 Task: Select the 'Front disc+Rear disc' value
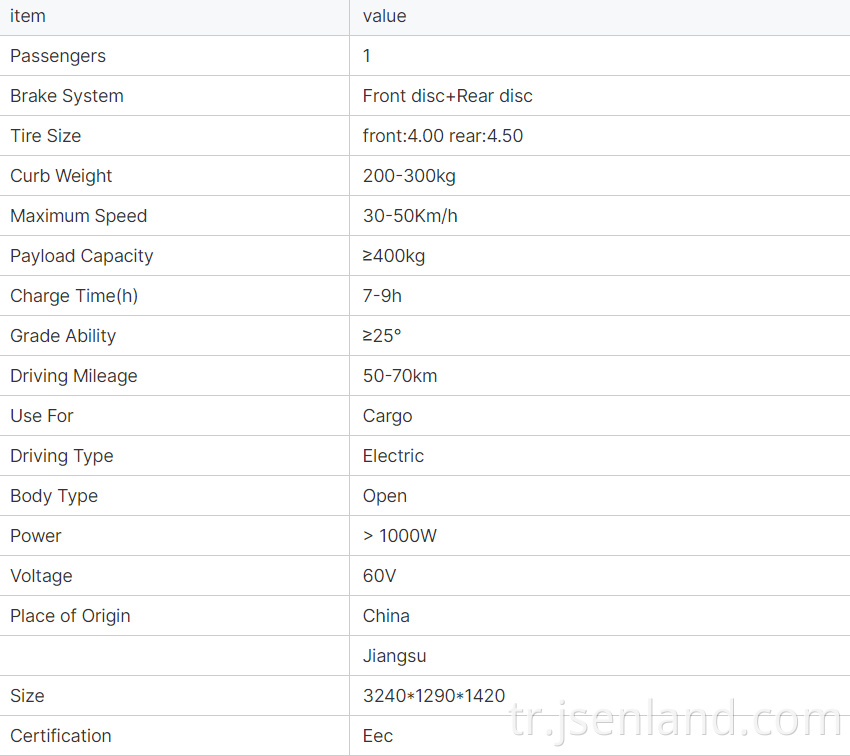448,96
